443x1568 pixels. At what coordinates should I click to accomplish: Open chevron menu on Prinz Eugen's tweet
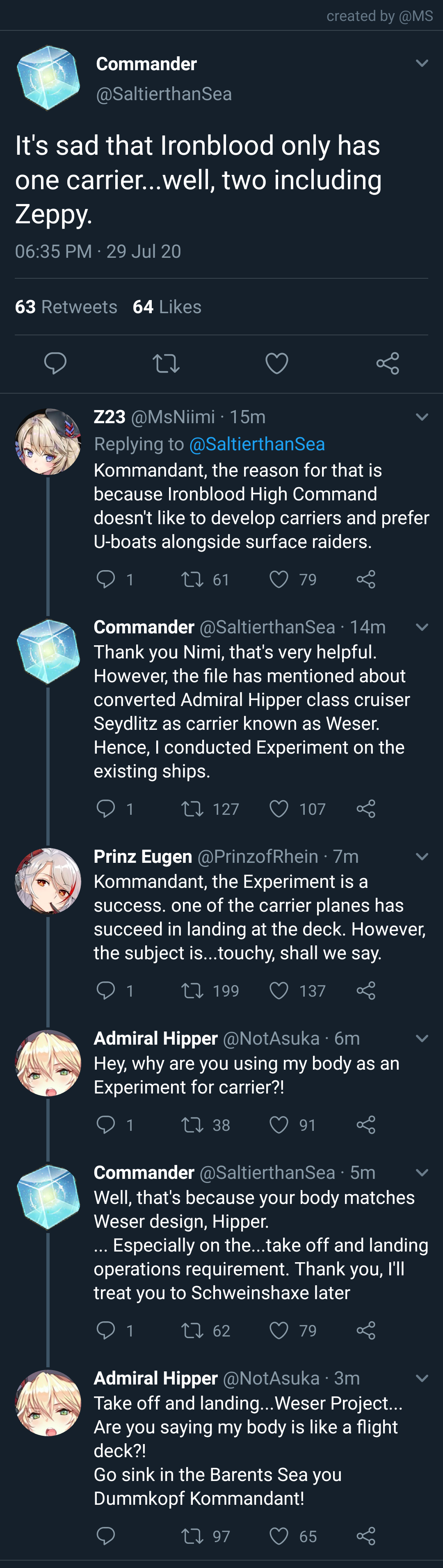pos(422,856)
